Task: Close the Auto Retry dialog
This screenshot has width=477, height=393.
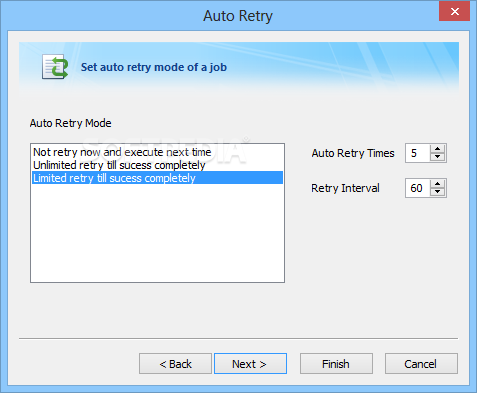Action: point(454,11)
